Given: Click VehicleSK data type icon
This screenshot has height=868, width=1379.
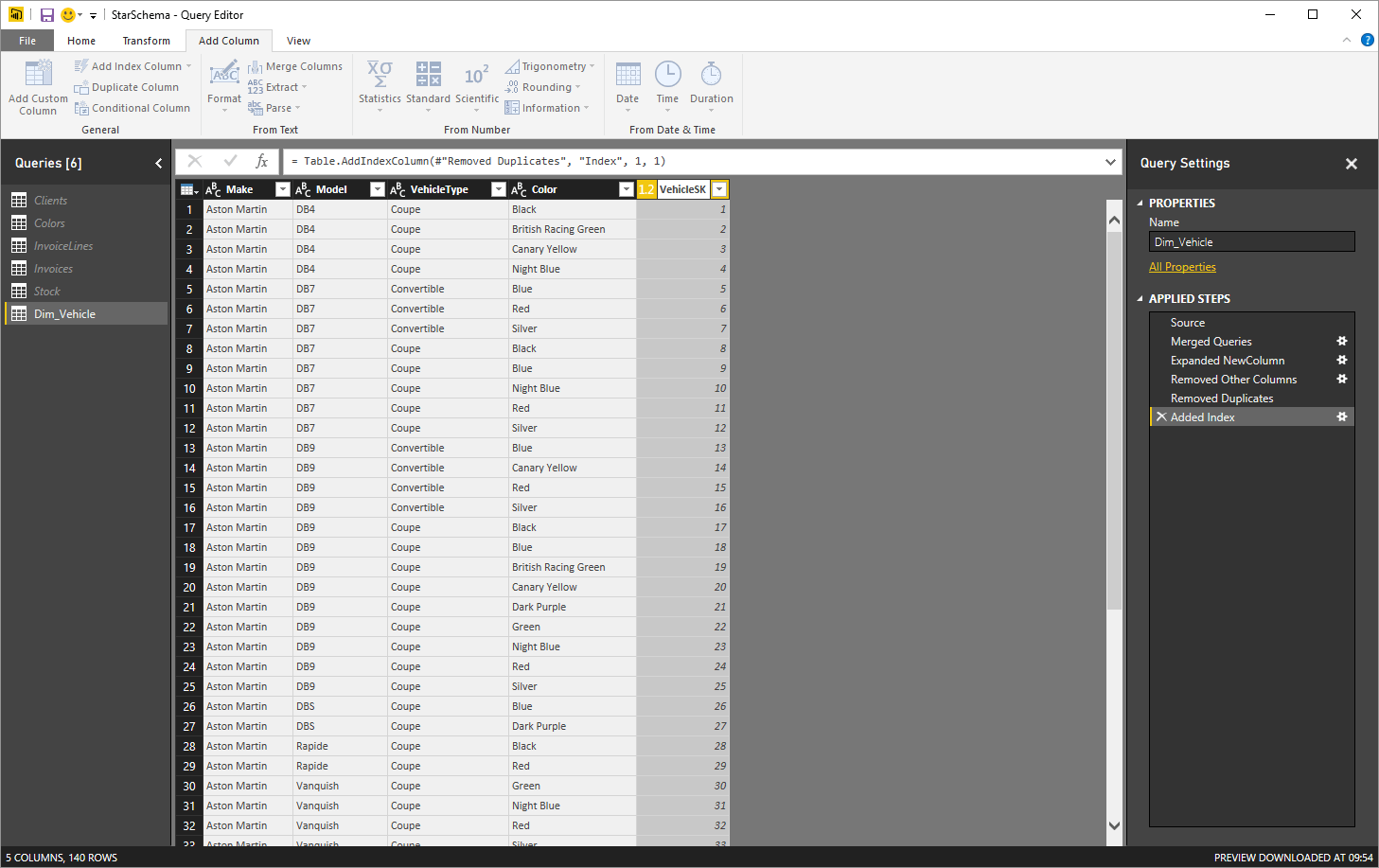Looking at the screenshot, I should coord(646,189).
